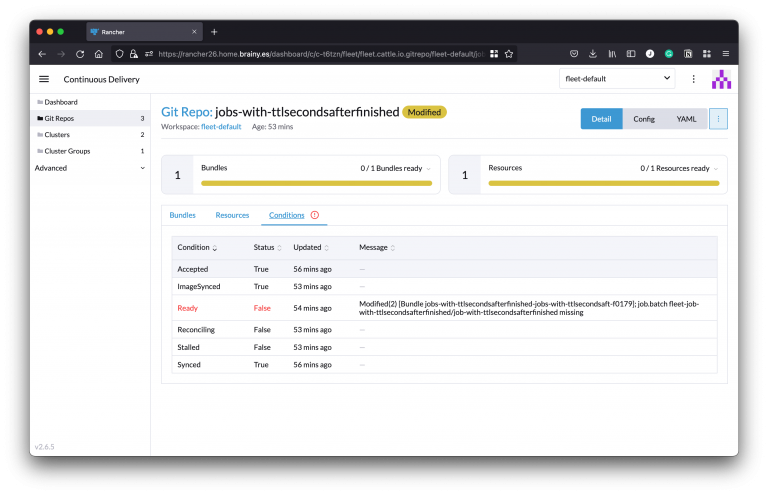Sort the table by Condition column
This screenshot has height=495, width=768.
(197, 247)
